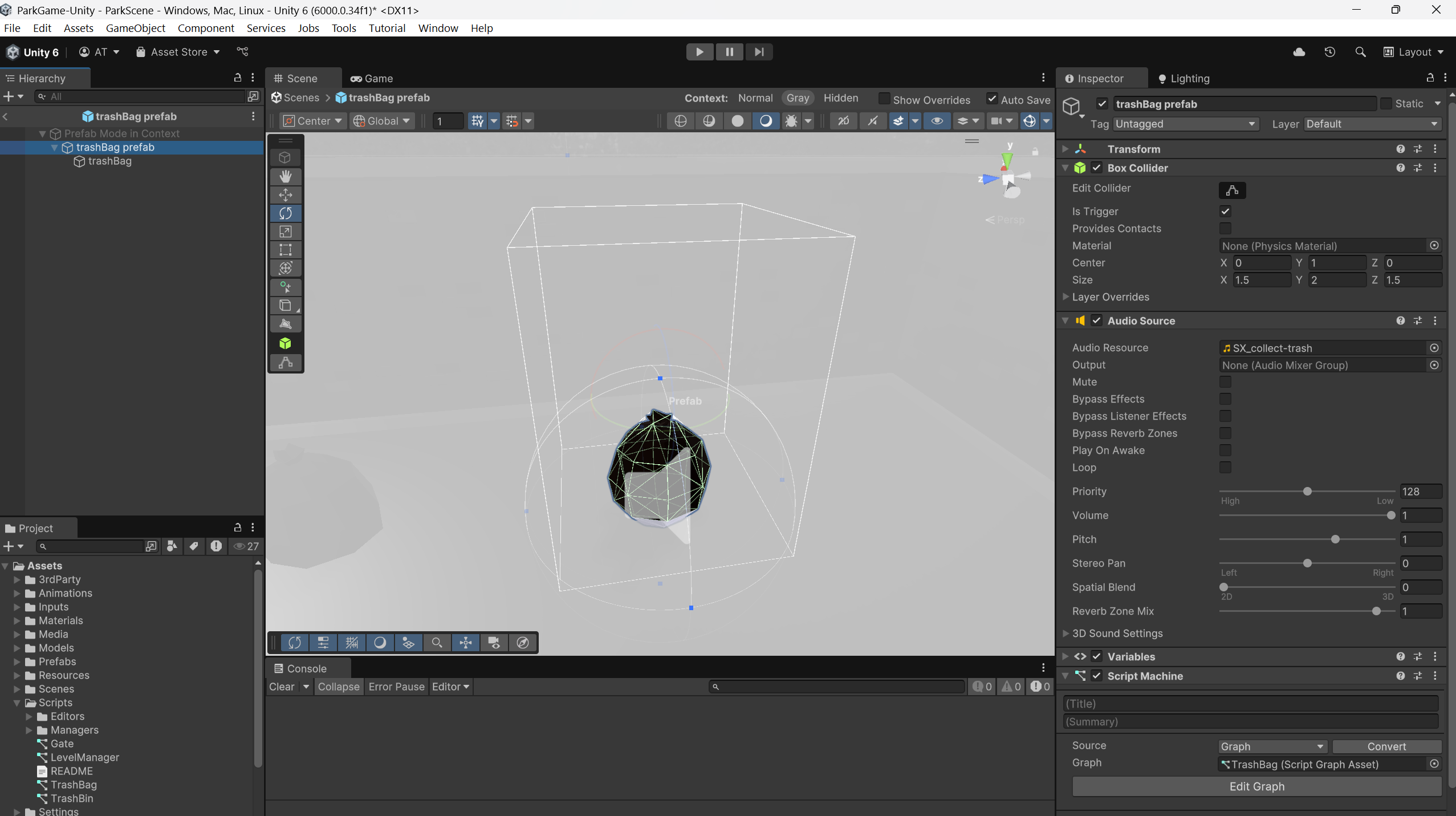Select the Rect tool
The image size is (1456, 816).
point(286,250)
